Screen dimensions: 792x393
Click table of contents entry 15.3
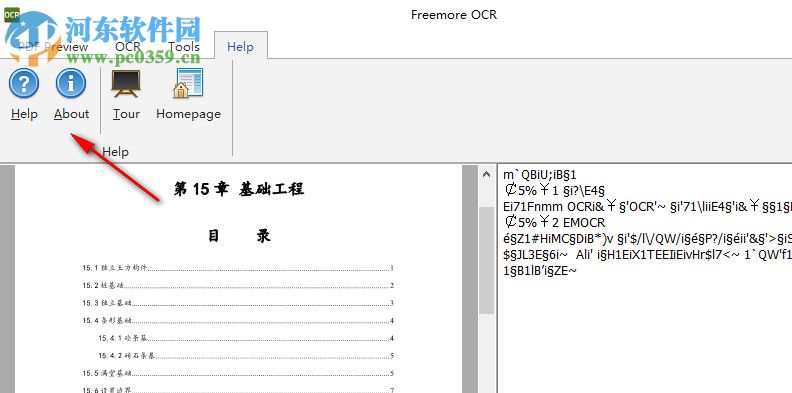tap(238, 303)
